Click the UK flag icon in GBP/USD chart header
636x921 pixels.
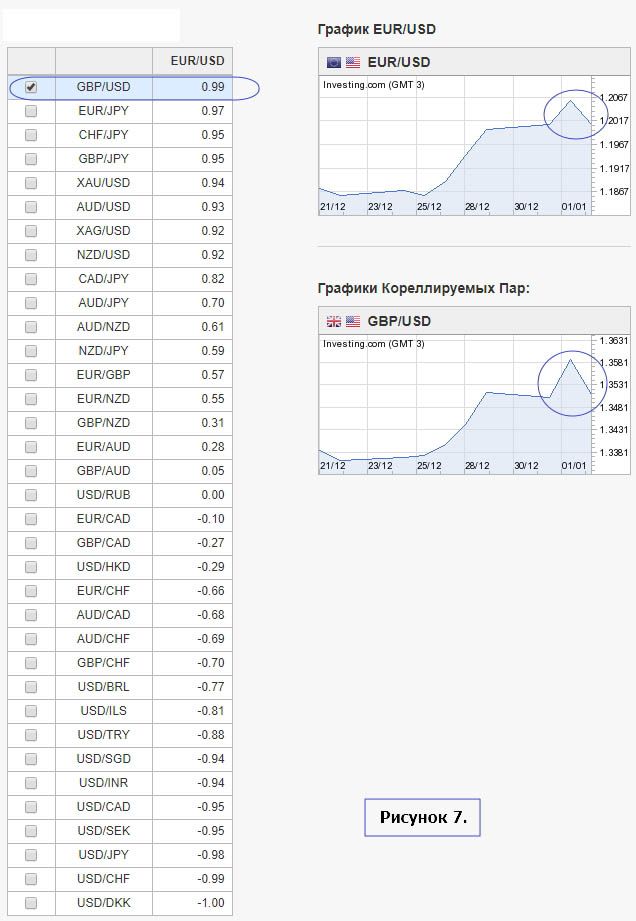(x=334, y=321)
